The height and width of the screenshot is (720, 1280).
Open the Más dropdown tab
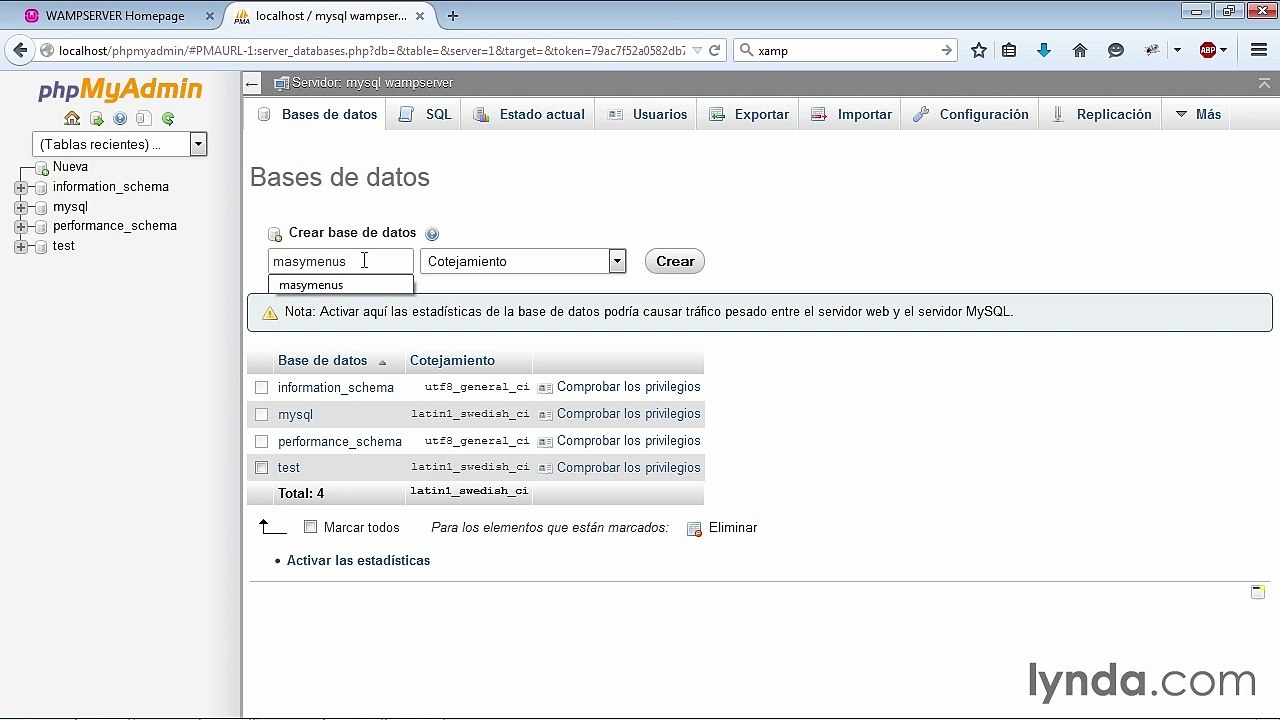1198,114
